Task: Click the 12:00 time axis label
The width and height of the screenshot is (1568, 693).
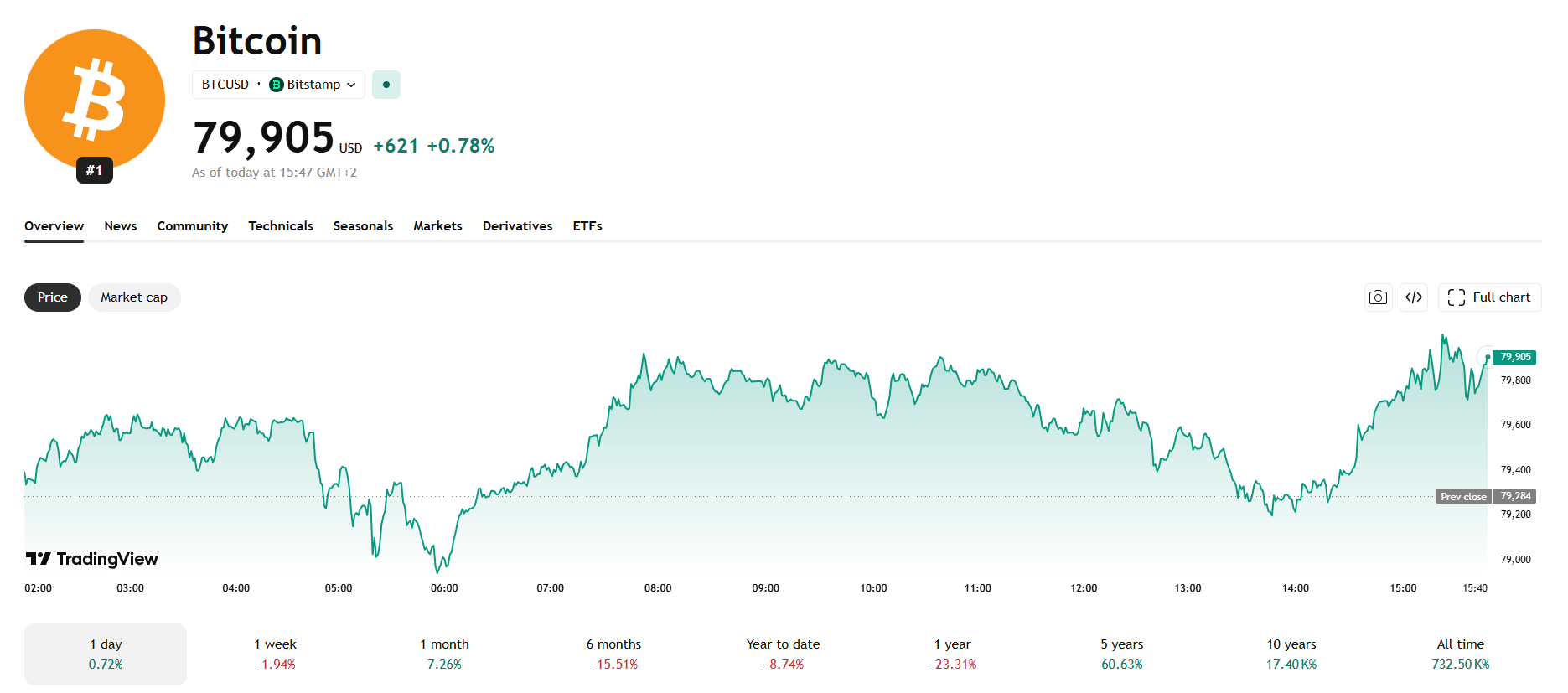Action: tap(1084, 588)
